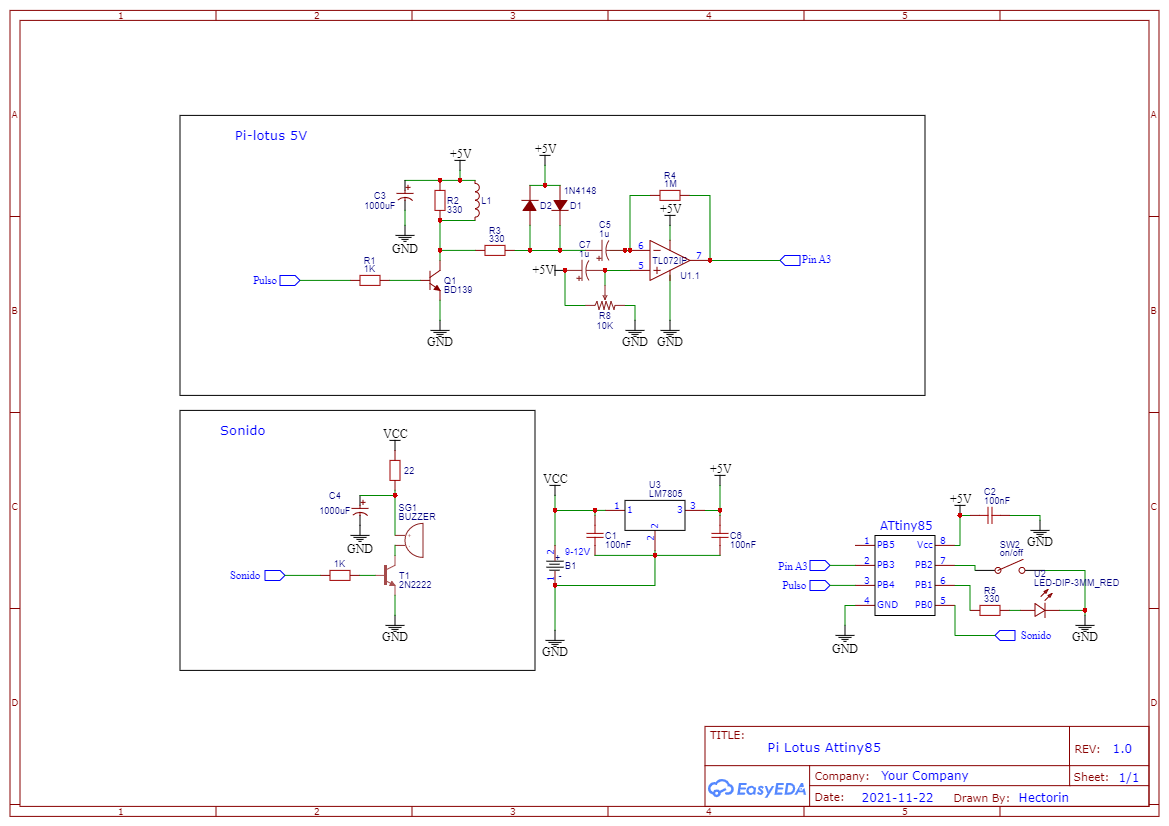
Task: Select the 'PB2' pin label on ATtiny85
Action: (x=924, y=564)
